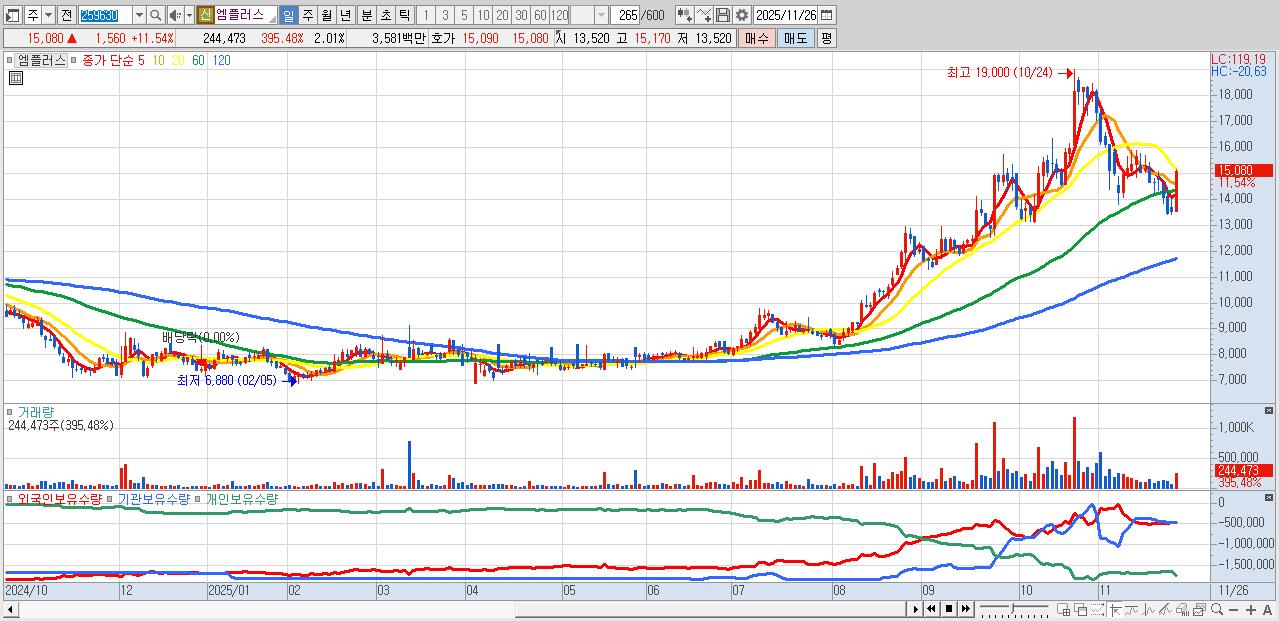Select second 초 chart period
Viewport: 1279px width, 621px height.
coord(385,15)
